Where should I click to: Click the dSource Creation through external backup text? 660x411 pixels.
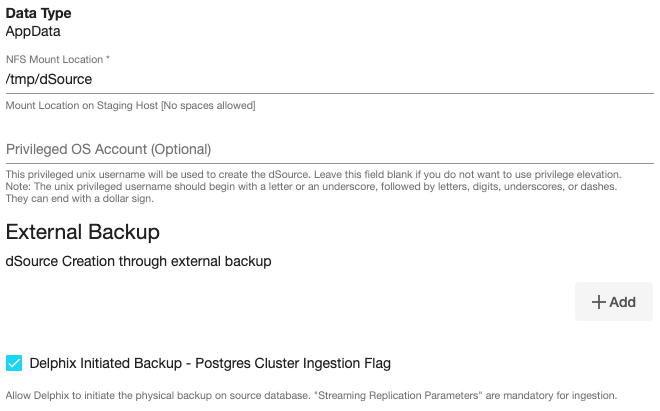click(139, 262)
